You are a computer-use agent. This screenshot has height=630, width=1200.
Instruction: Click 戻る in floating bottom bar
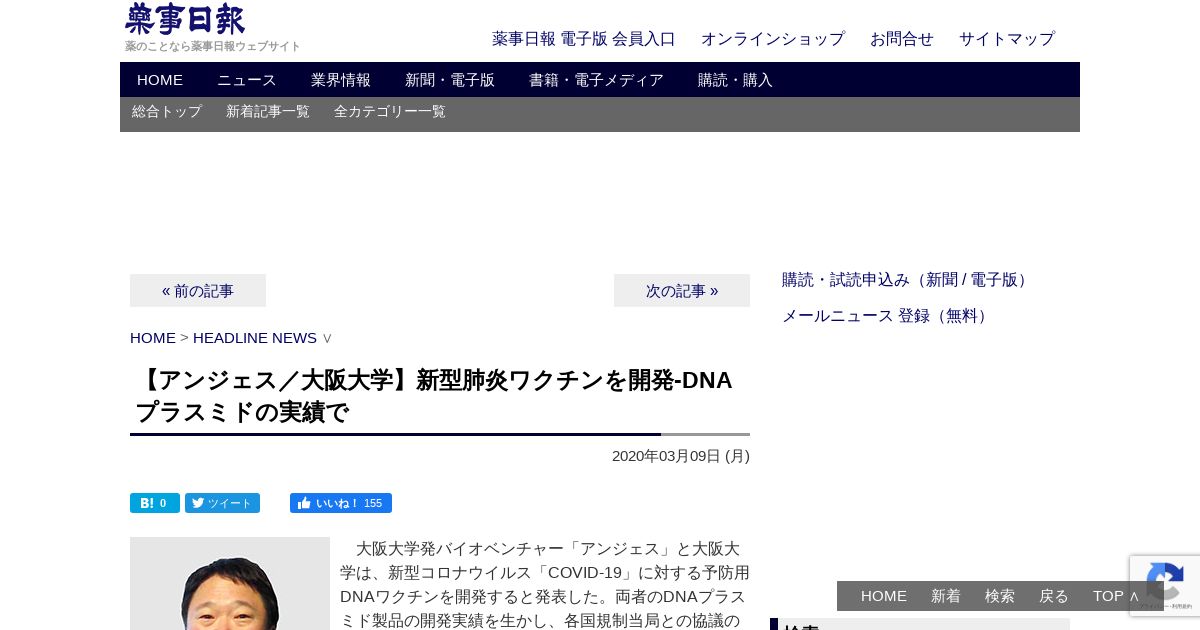(1054, 596)
